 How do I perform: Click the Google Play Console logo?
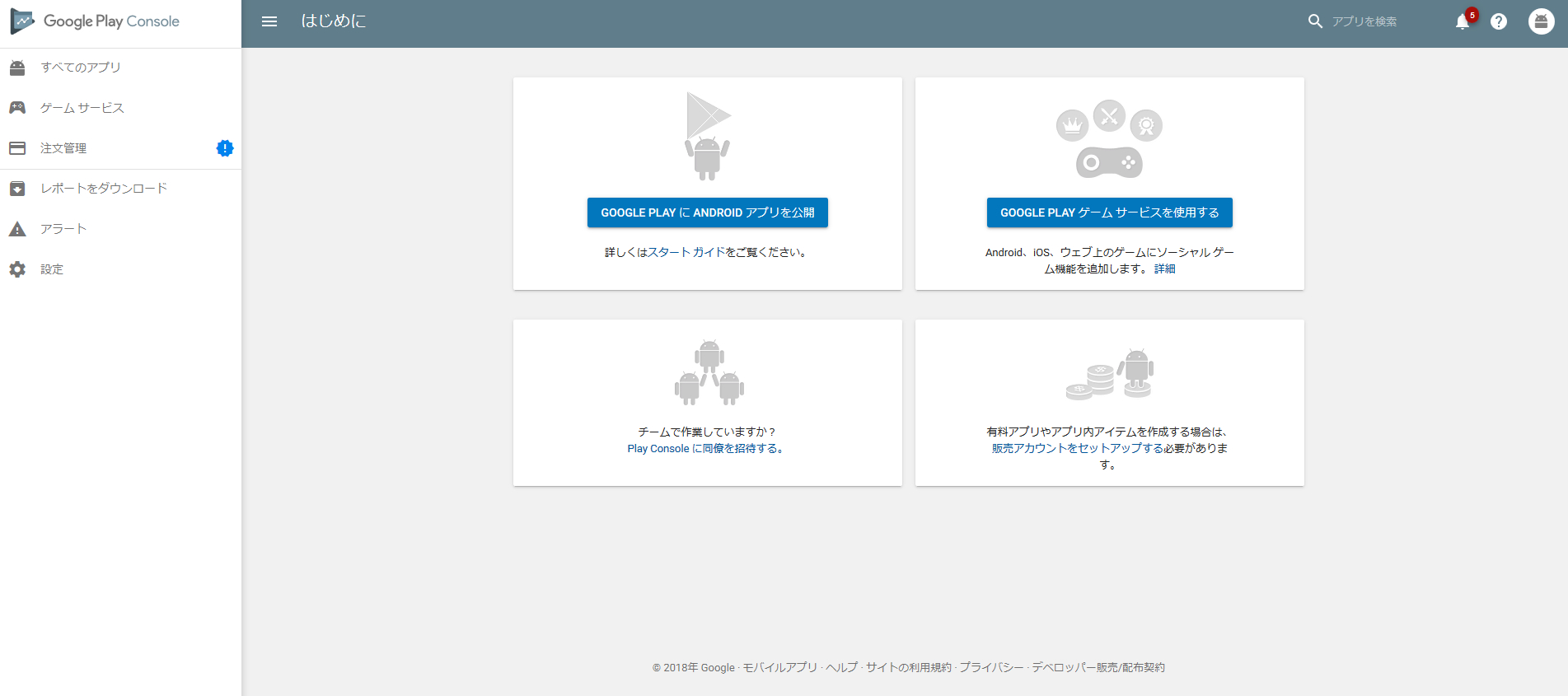(x=96, y=21)
